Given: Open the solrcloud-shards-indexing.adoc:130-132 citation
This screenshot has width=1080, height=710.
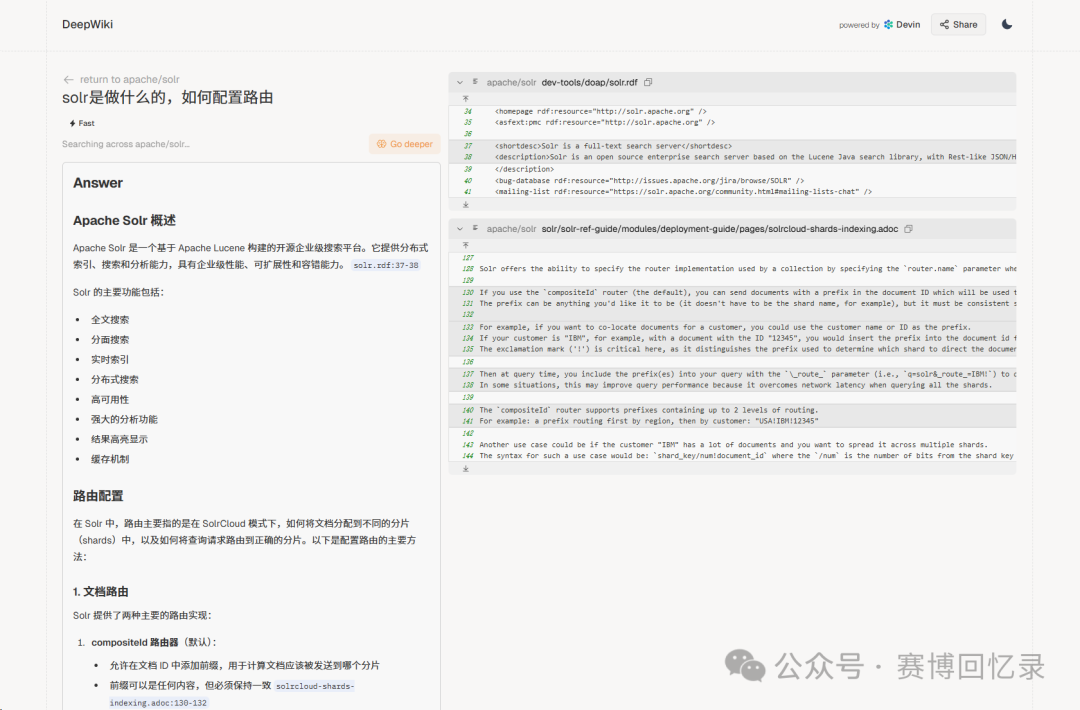Looking at the screenshot, I should pyautogui.click(x=232, y=694).
